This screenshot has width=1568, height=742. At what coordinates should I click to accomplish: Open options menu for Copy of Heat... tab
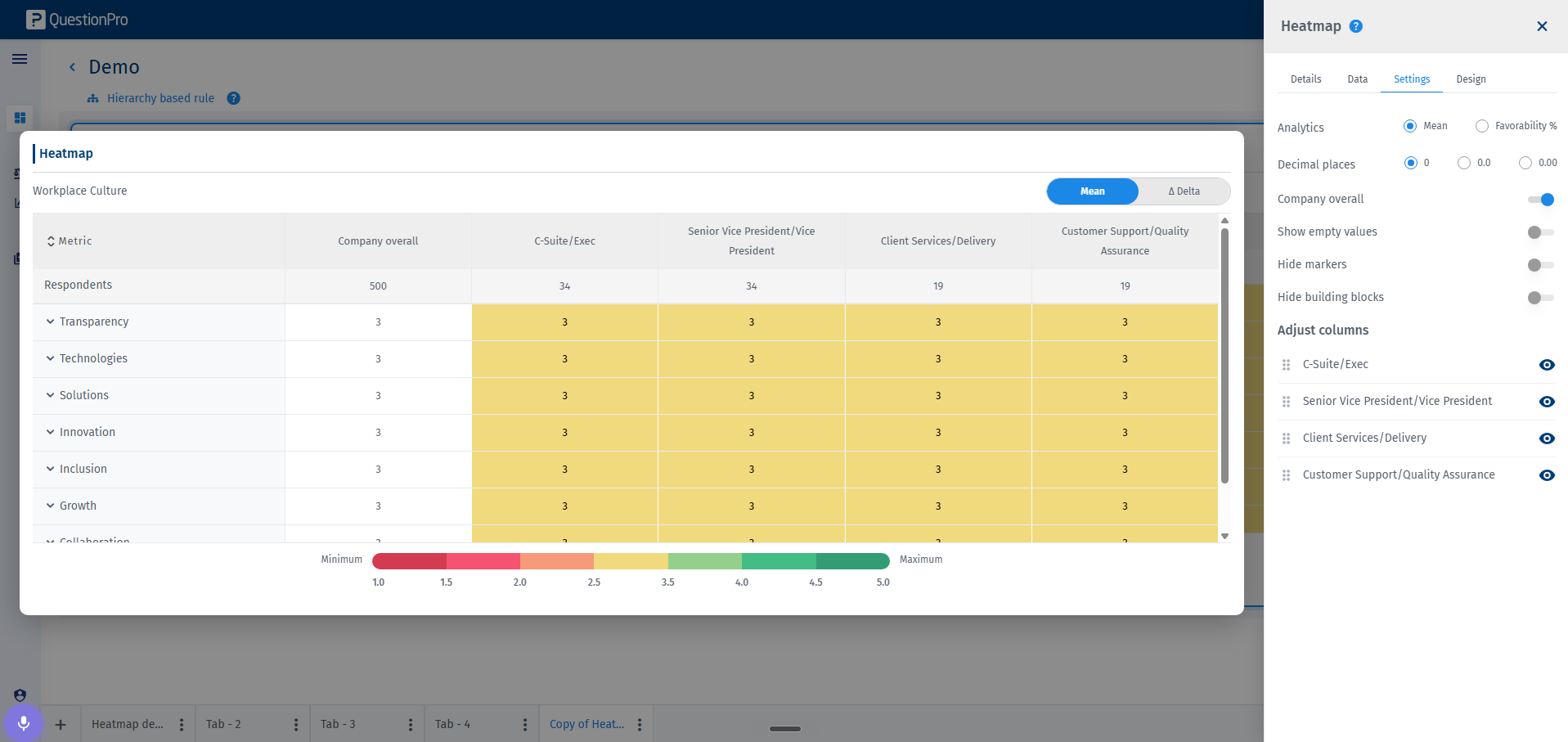(640, 725)
